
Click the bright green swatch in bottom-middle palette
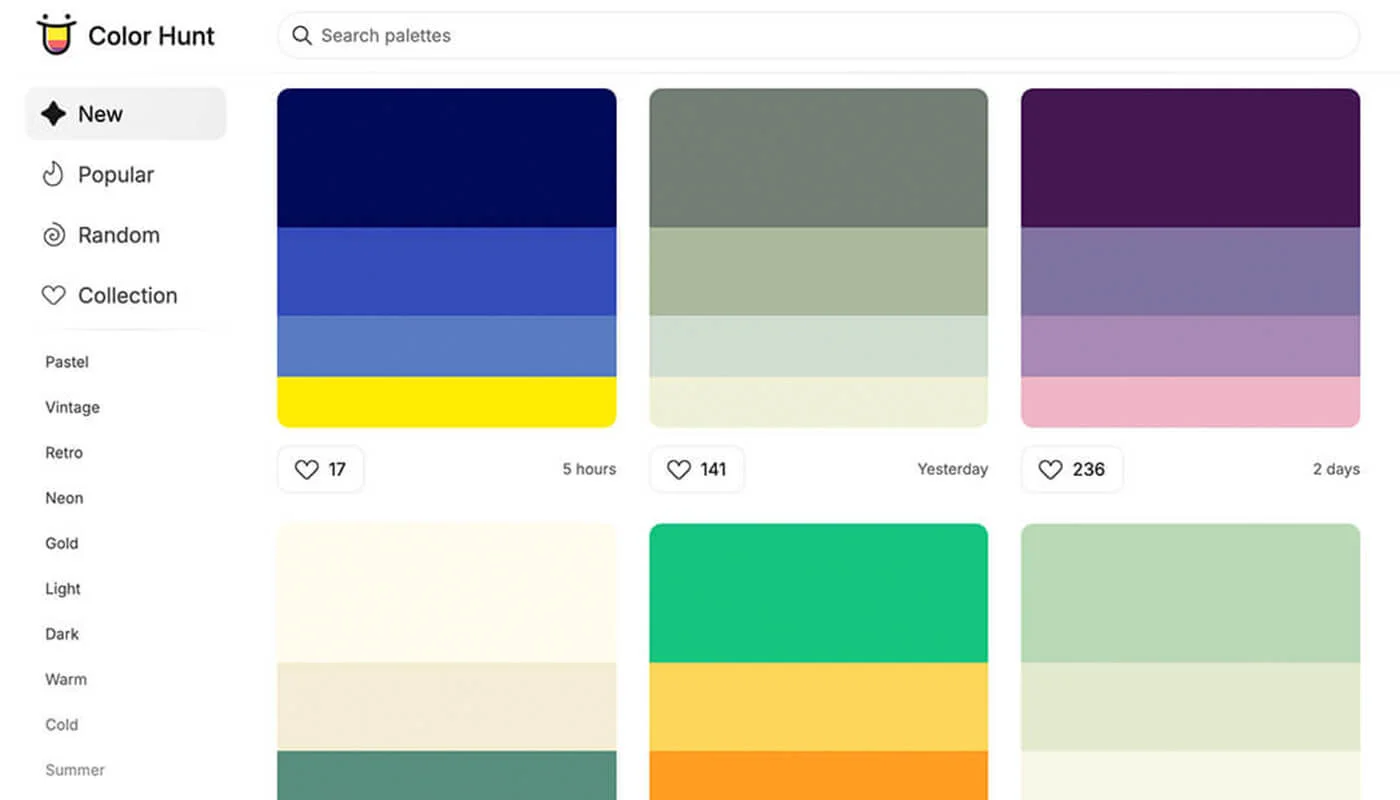coord(818,592)
